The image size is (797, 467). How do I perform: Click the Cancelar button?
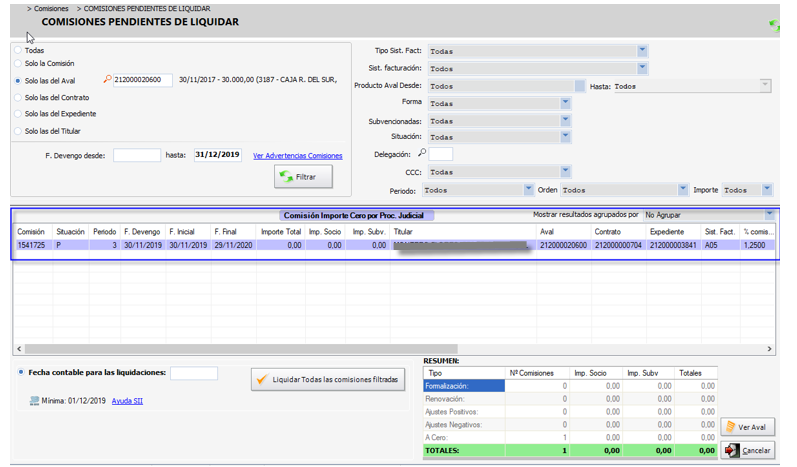(747, 450)
